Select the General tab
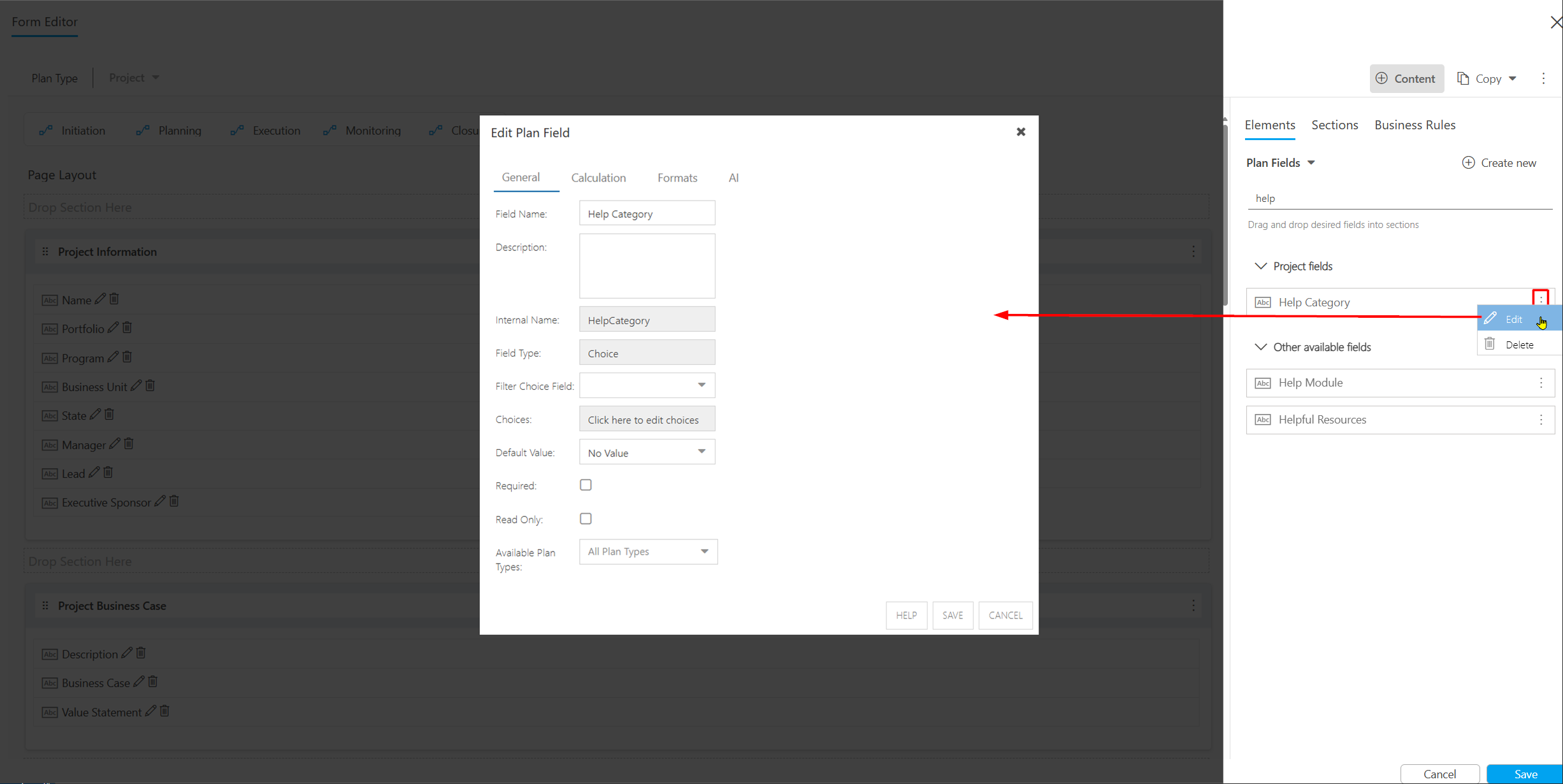Screen dimensions: 1563x784 coord(521,178)
